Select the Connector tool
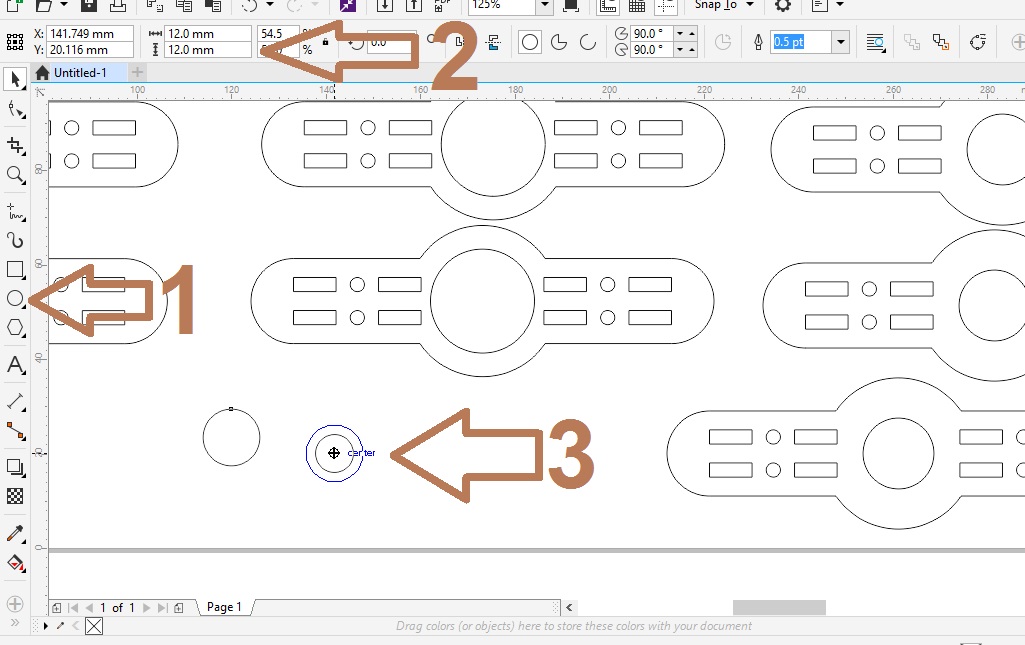 point(15,431)
